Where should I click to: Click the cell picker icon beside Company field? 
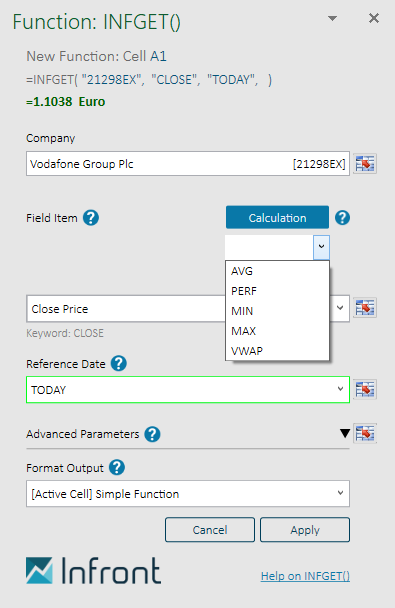click(x=365, y=164)
